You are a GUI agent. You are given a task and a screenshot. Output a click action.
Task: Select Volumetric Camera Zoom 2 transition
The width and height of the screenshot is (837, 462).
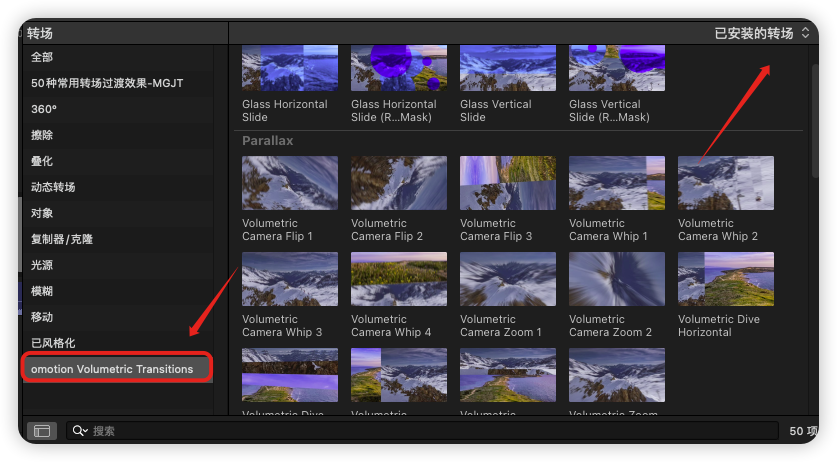tap(617, 279)
